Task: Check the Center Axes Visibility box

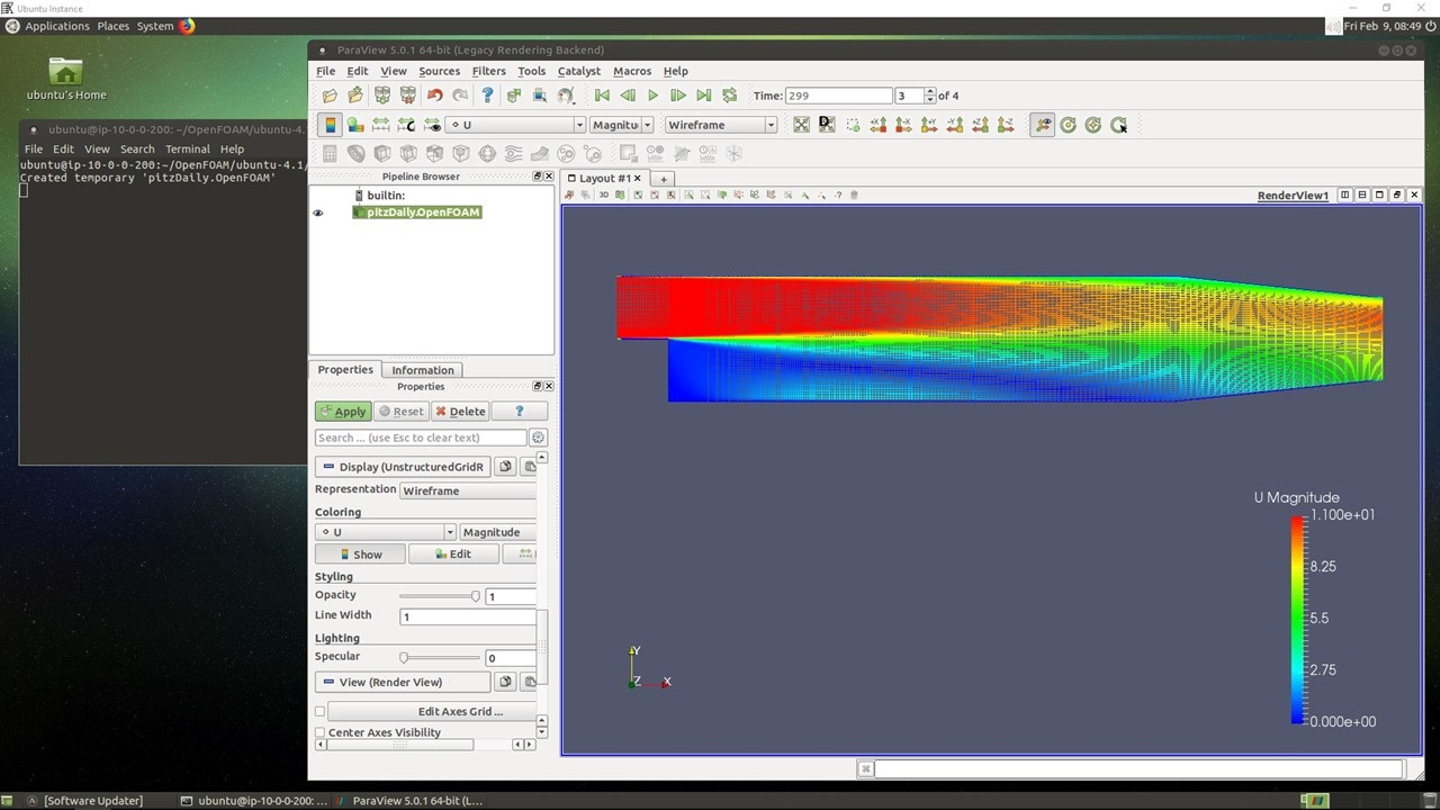Action: point(320,733)
